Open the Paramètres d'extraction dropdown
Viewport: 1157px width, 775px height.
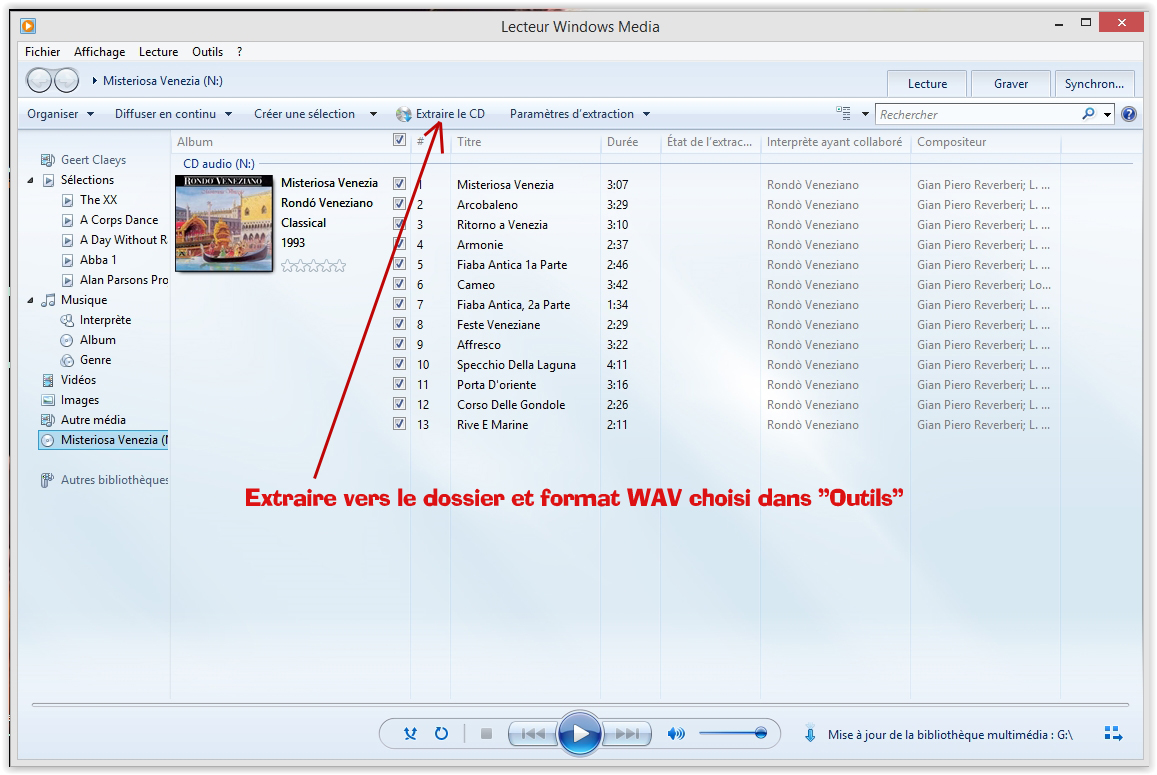(x=579, y=114)
